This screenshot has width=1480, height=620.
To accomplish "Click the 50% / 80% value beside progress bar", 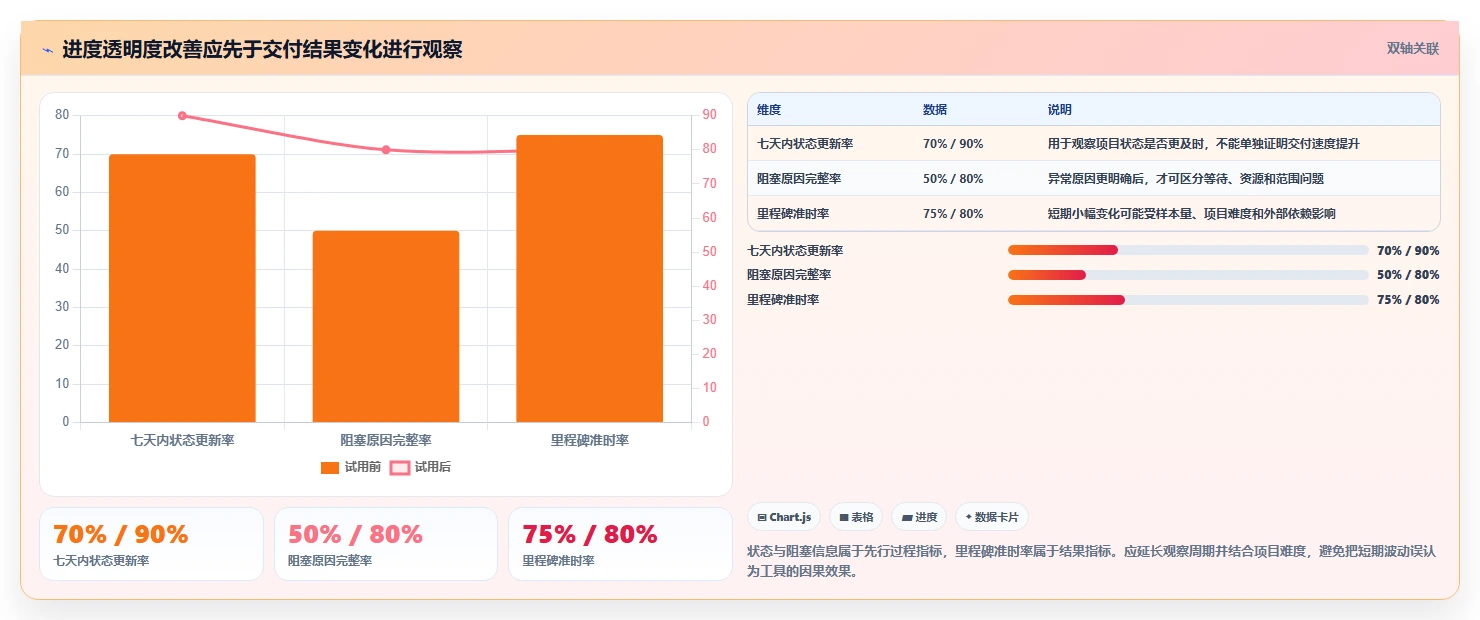I will click(x=1408, y=275).
